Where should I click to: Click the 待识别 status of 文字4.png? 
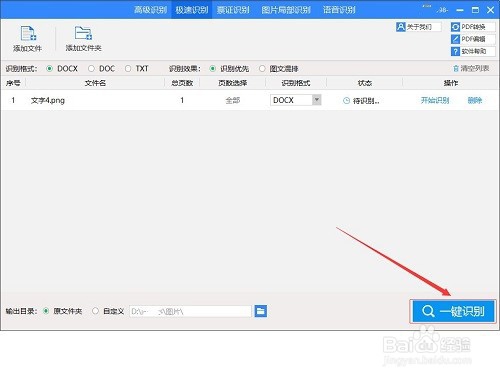click(361, 100)
